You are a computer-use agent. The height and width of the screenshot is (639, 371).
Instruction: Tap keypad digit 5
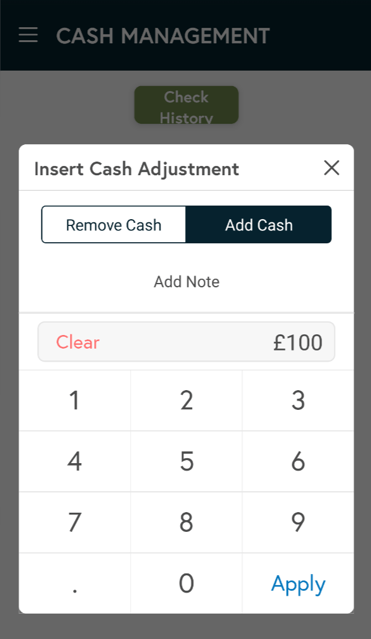click(186, 461)
